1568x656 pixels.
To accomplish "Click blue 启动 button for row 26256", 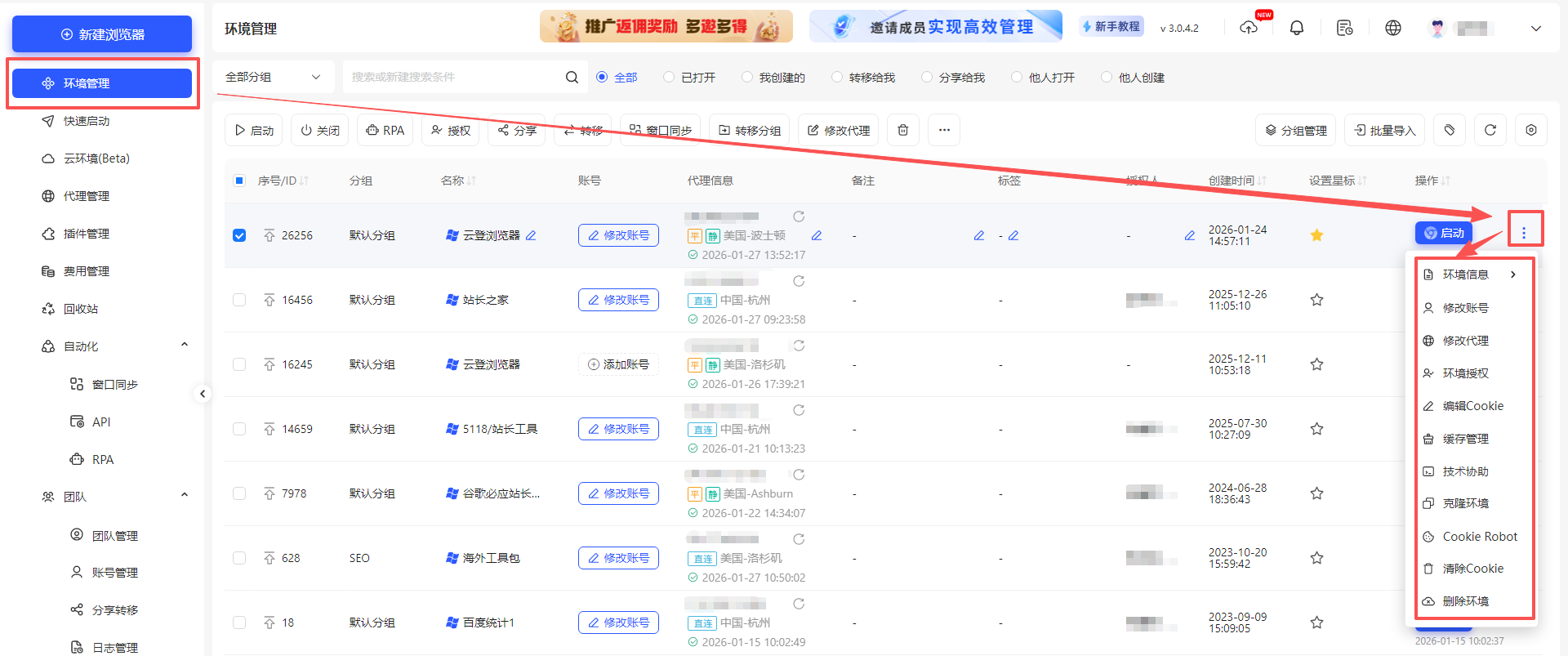I will click(1444, 233).
